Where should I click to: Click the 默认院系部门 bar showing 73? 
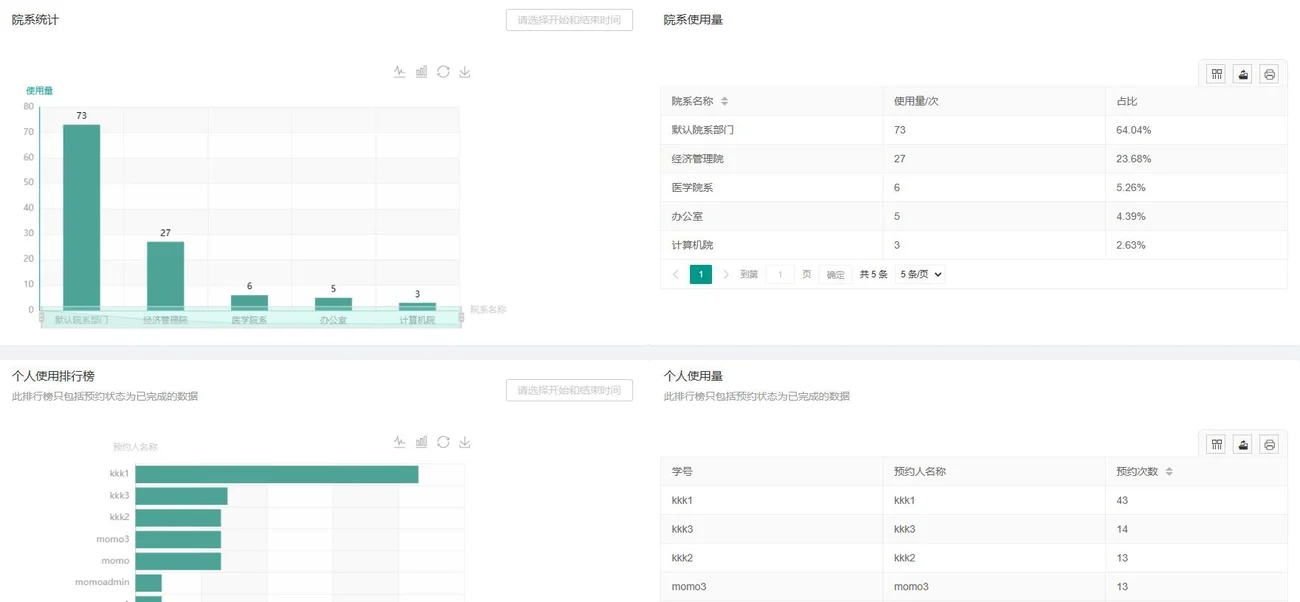click(x=81, y=217)
